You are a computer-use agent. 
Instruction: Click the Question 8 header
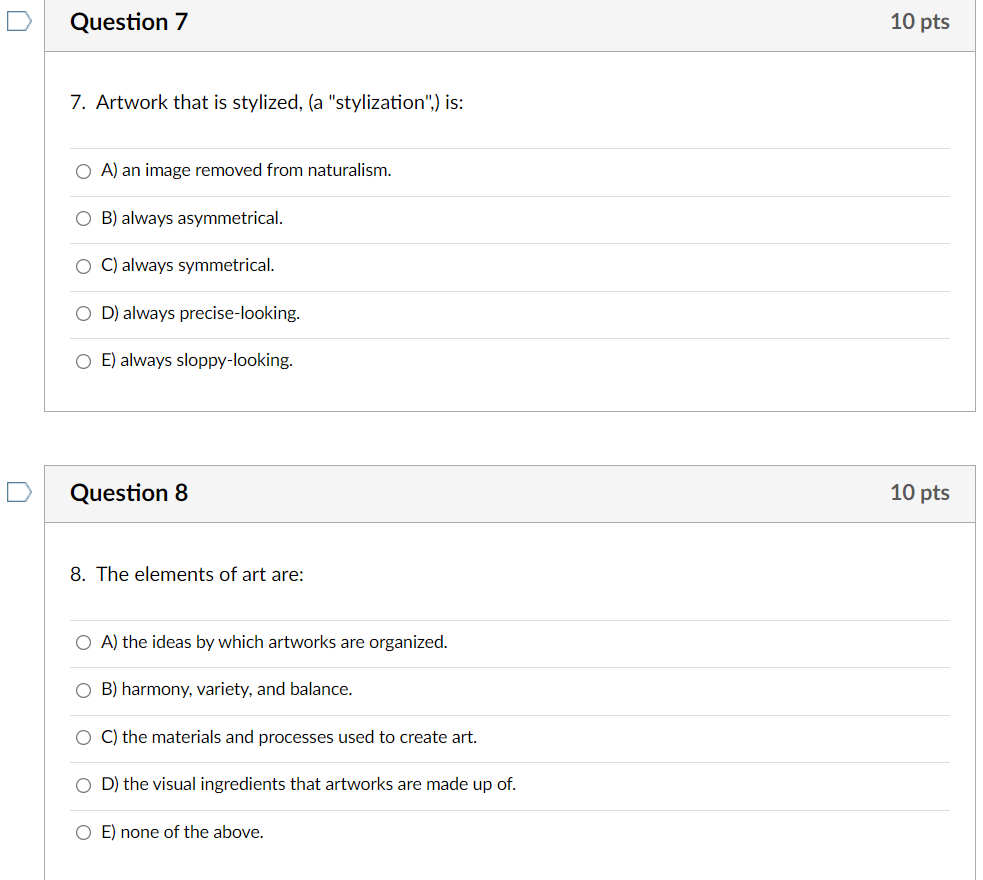tap(129, 492)
